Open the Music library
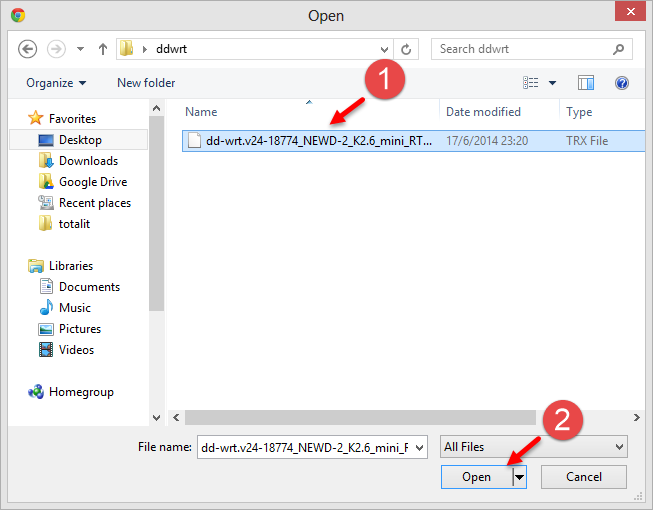The width and height of the screenshot is (653, 510). (75, 308)
